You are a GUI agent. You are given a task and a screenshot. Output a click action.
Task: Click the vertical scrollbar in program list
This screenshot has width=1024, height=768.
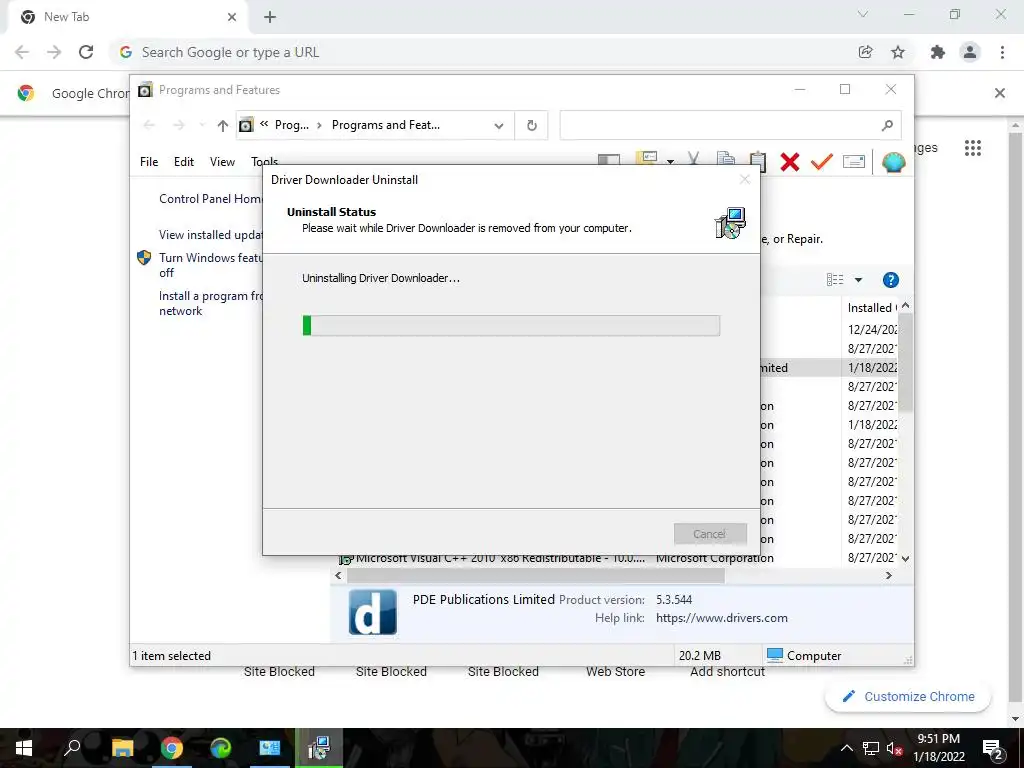[x=905, y=362]
